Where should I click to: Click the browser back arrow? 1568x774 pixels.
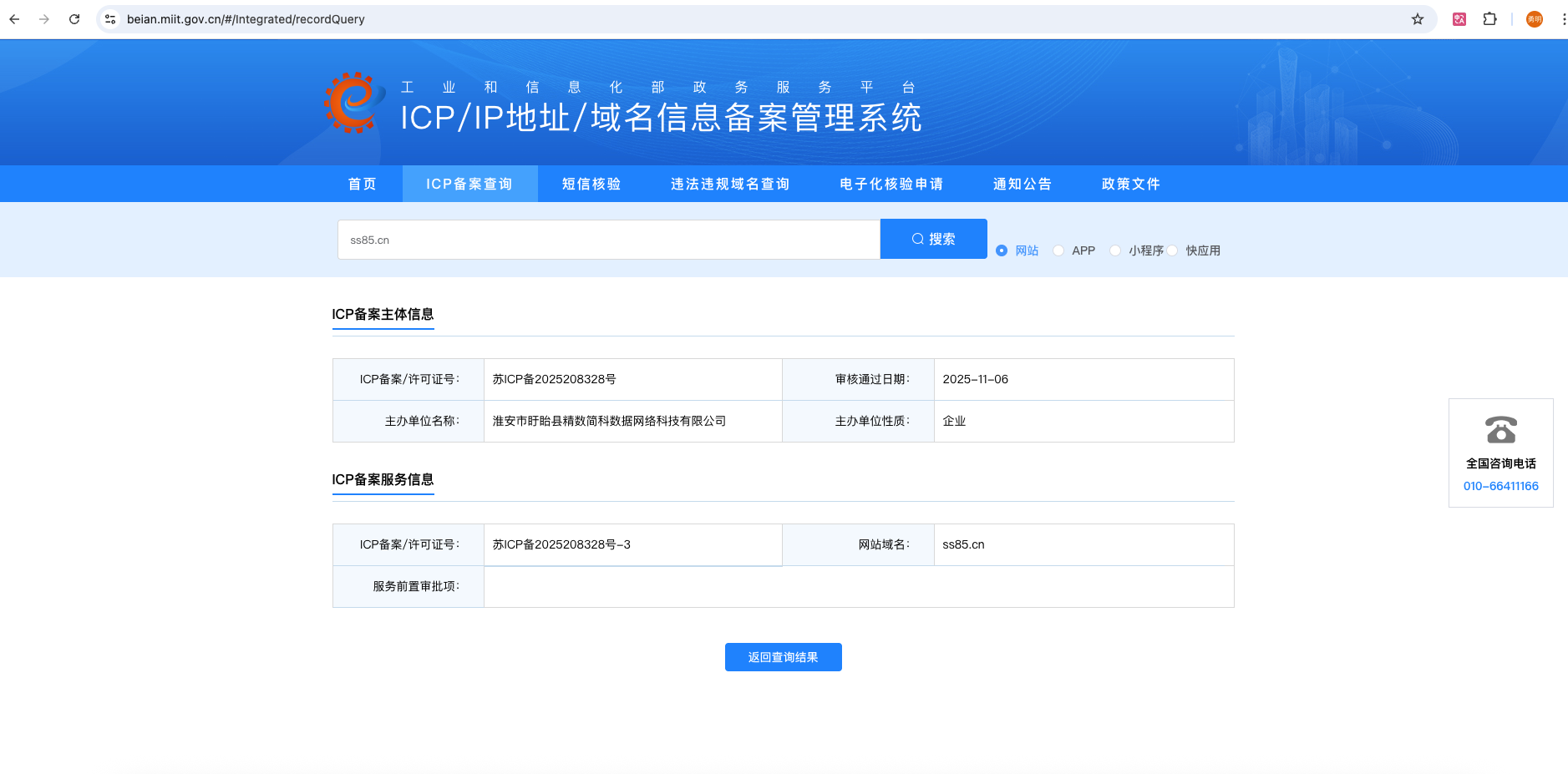pyautogui.click(x=14, y=19)
